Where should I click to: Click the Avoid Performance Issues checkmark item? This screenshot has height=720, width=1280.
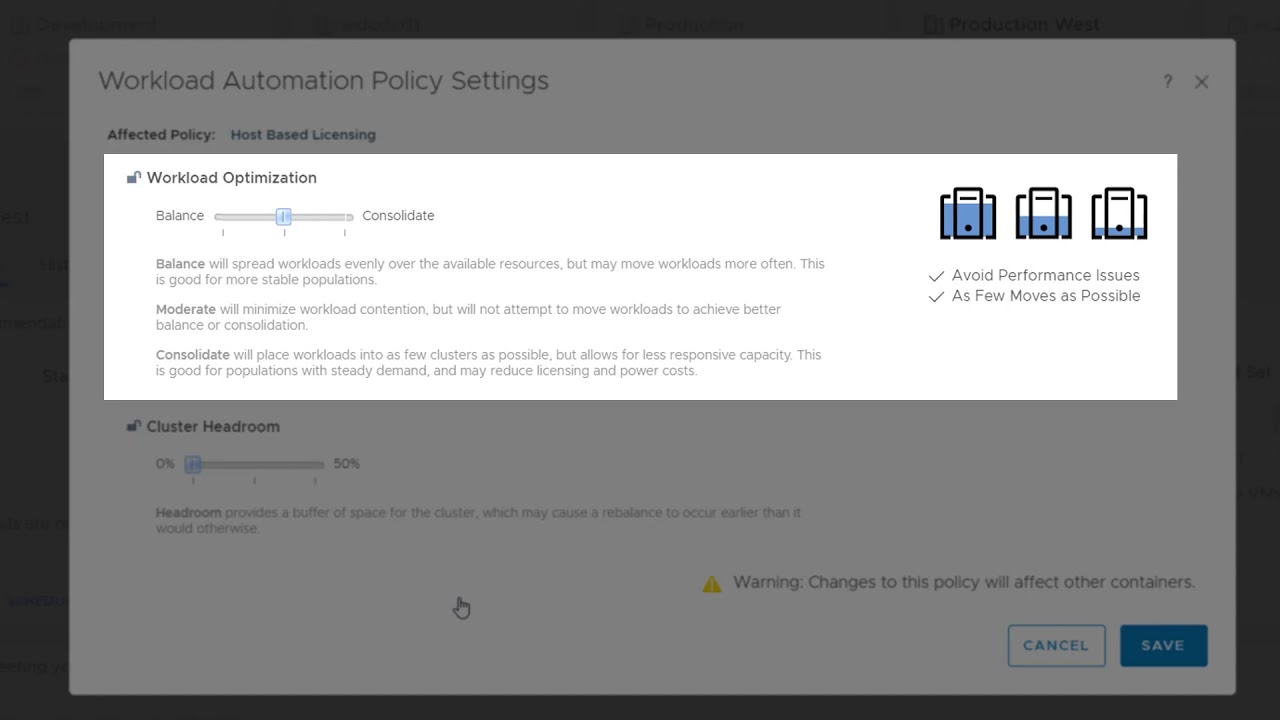coord(1034,275)
